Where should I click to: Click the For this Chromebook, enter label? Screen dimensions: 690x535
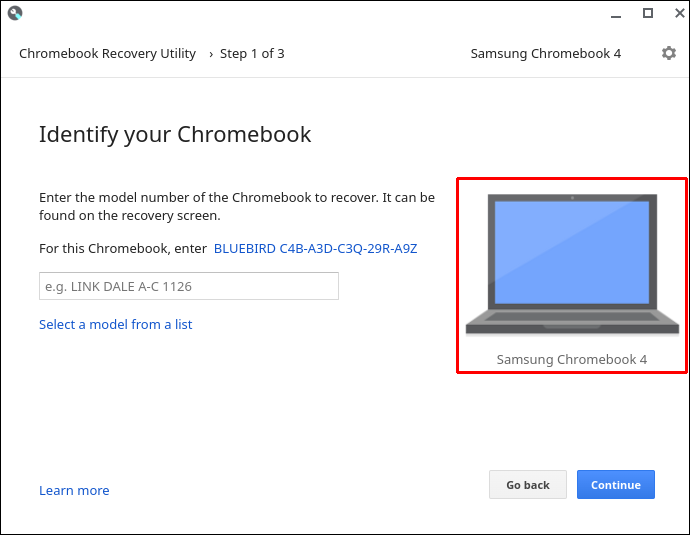point(123,249)
